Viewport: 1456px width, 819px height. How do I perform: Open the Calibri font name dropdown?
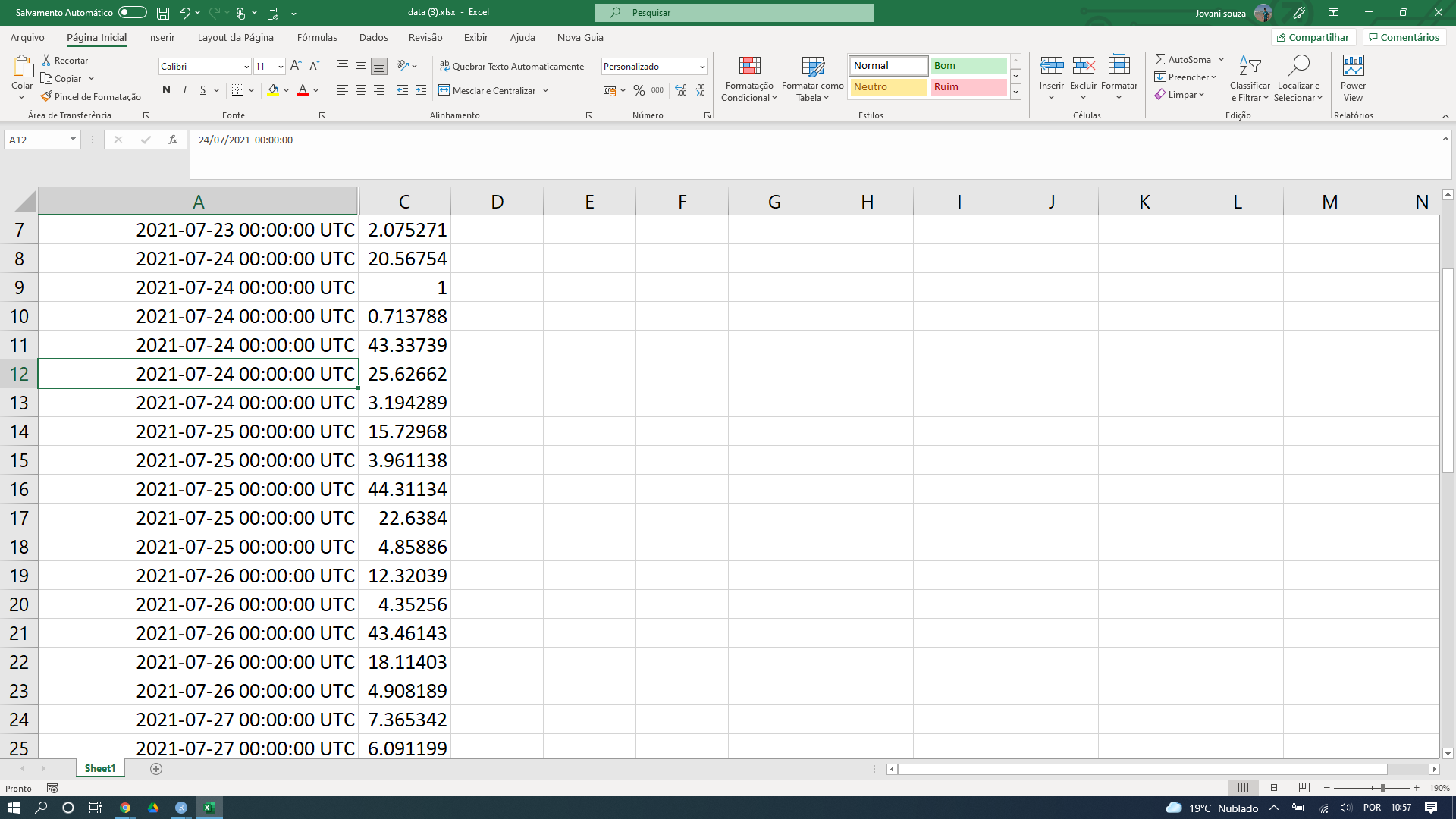(x=246, y=67)
